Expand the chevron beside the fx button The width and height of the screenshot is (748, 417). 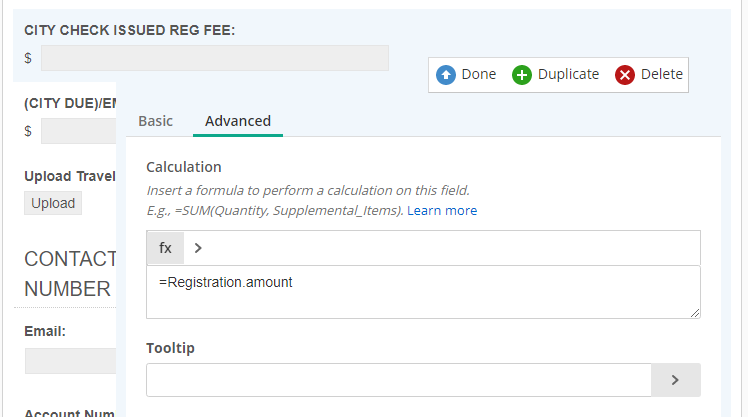point(198,248)
